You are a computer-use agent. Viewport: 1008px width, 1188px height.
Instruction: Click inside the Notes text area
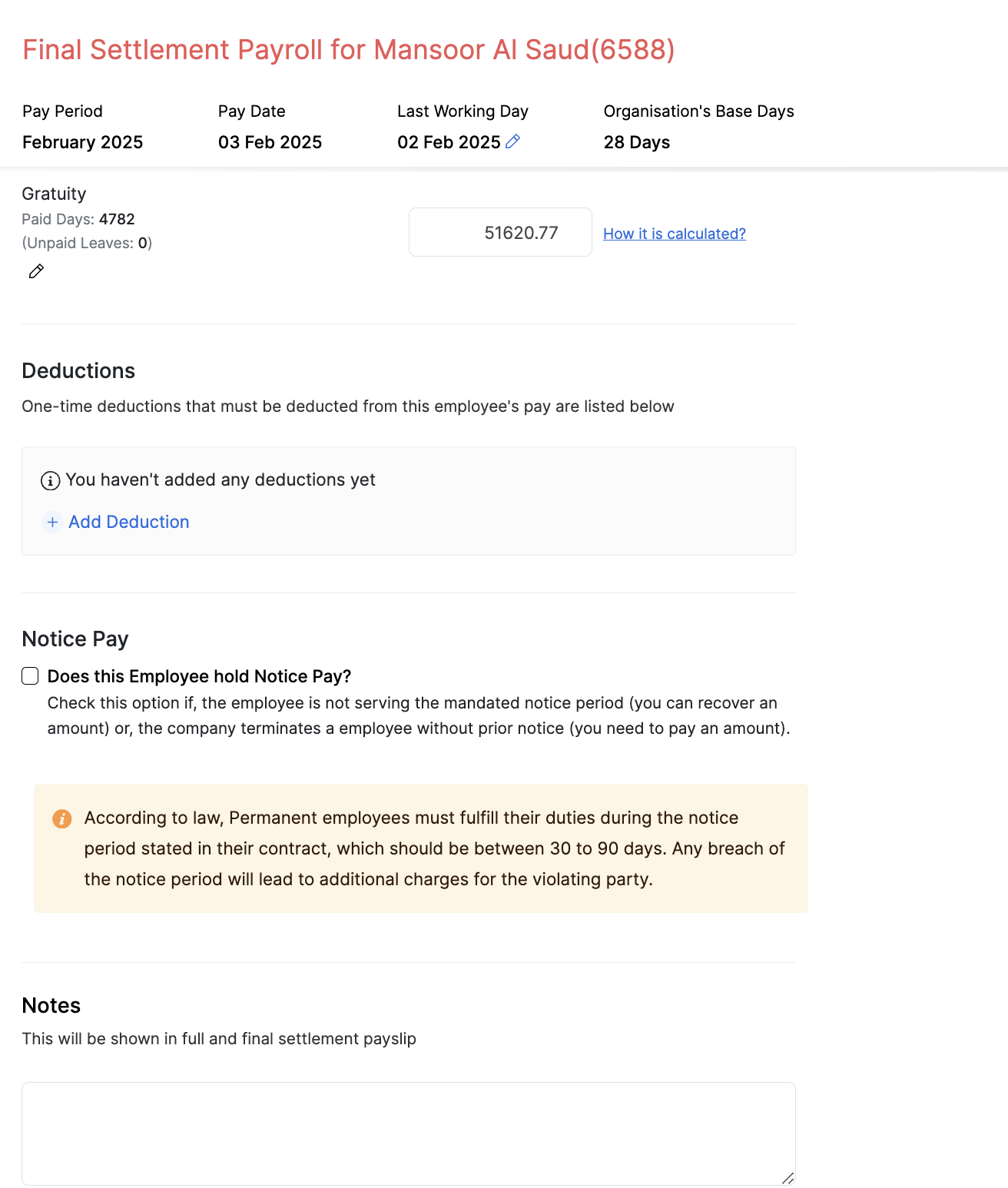pos(408,1133)
